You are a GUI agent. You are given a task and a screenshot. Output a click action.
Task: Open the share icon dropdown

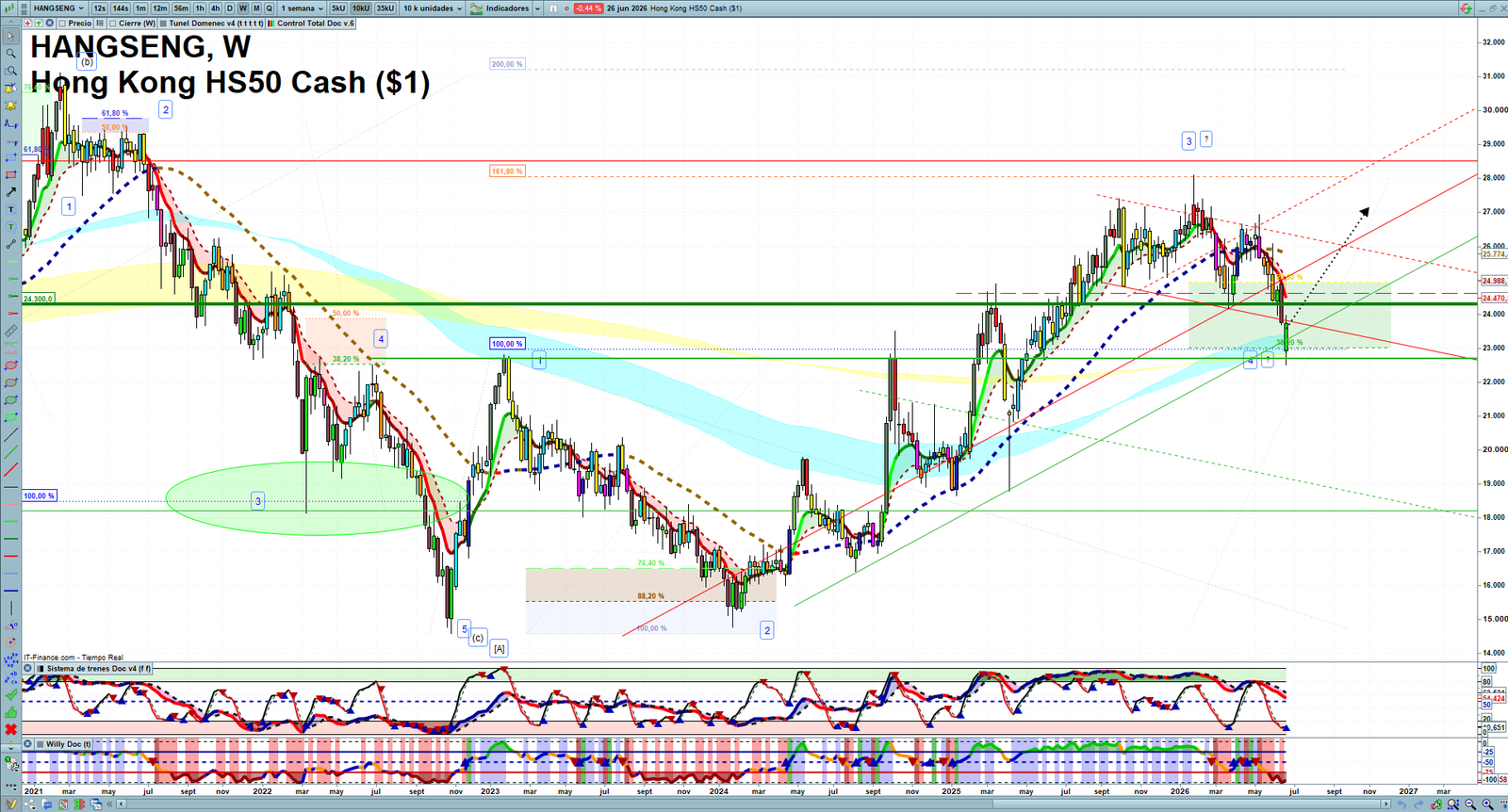pos(30,804)
